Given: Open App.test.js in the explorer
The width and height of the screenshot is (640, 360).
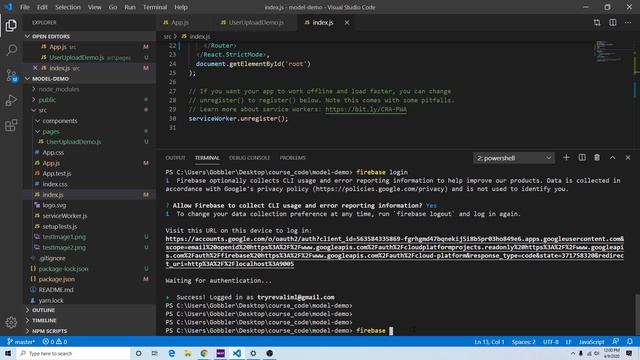Looking at the screenshot, I should tap(57, 173).
